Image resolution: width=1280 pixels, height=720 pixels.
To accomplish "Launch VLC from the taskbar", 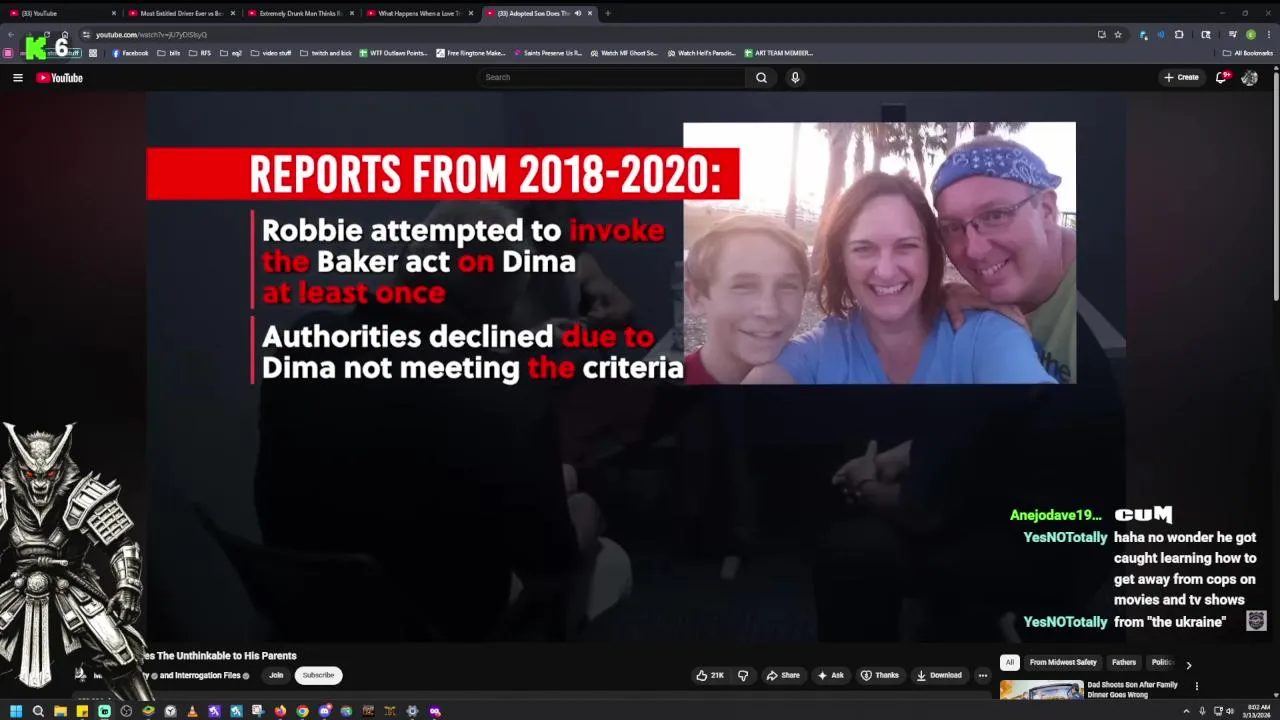I will [192, 711].
